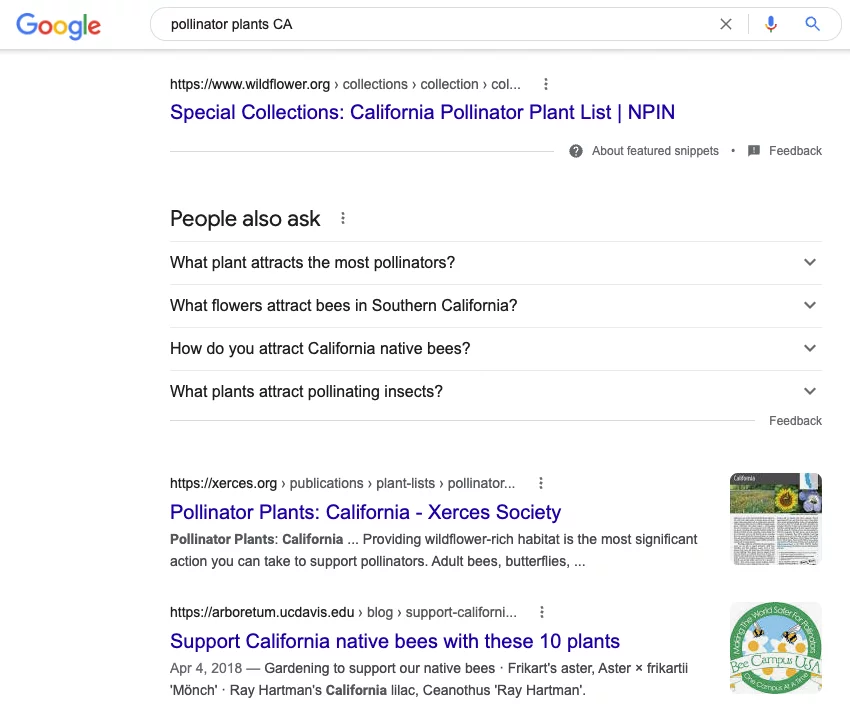The image size is (850, 723).
Task: Click the 'What plant attracts the most pollinators?' question text
Action: (x=312, y=262)
